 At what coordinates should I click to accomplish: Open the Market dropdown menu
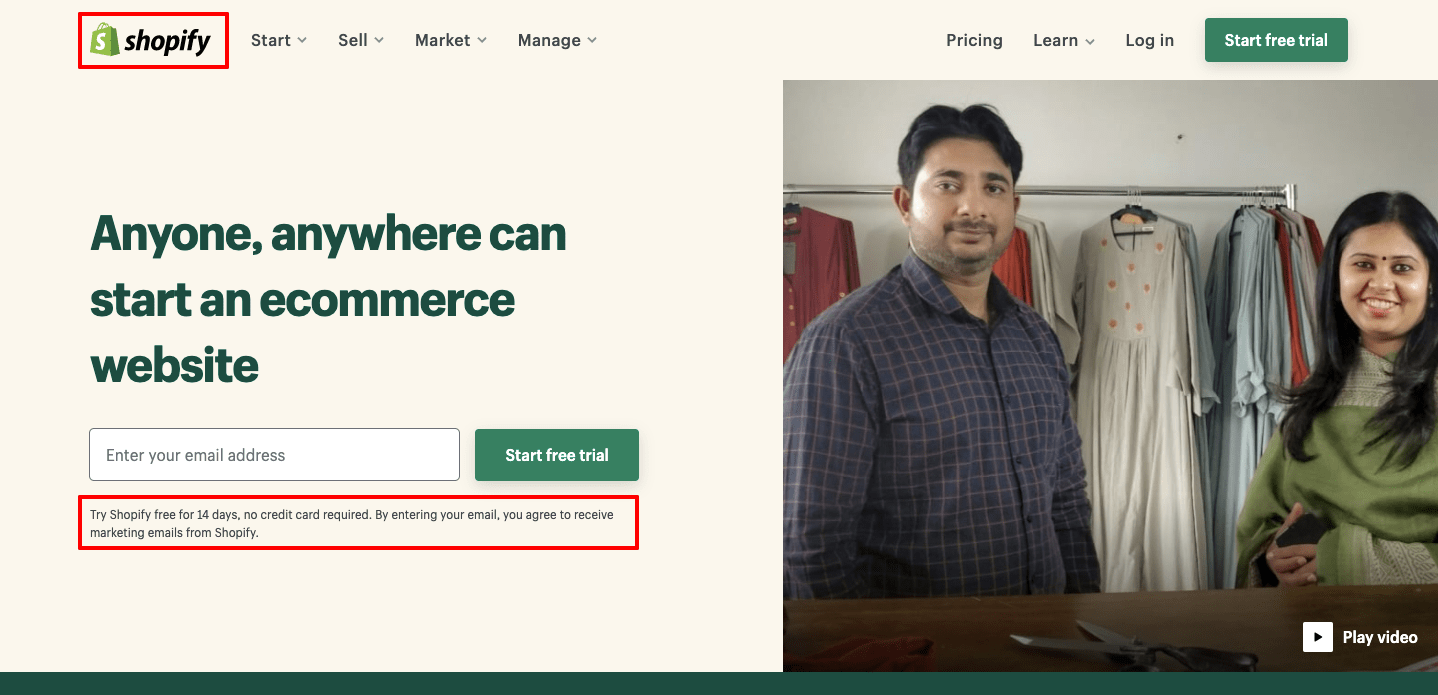pos(451,40)
